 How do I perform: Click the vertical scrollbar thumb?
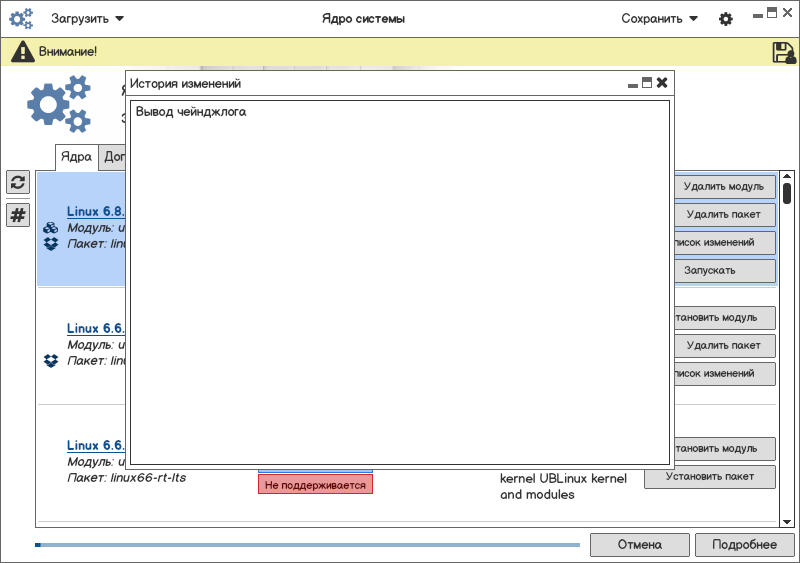point(787,194)
